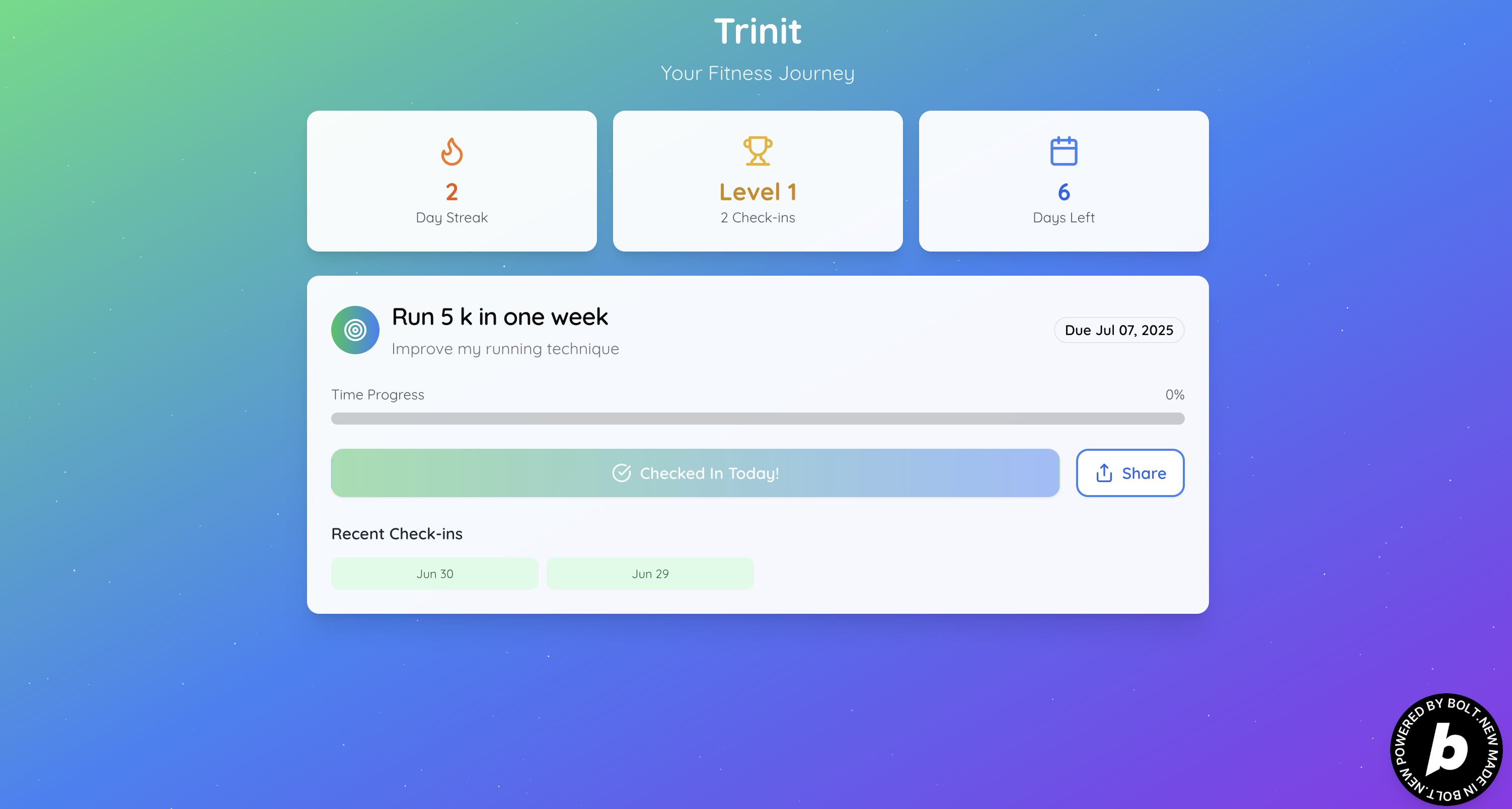1512x809 pixels.
Task: Click the gold trophy icon
Action: (x=757, y=151)
